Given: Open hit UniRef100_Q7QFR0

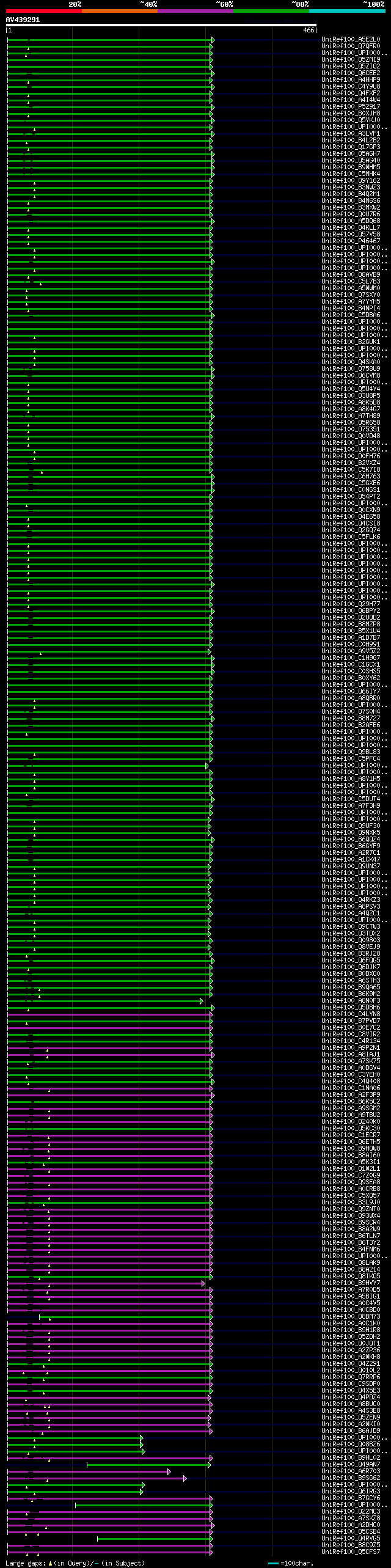Looking at the screenshot, I should click(x=351, y=46).
